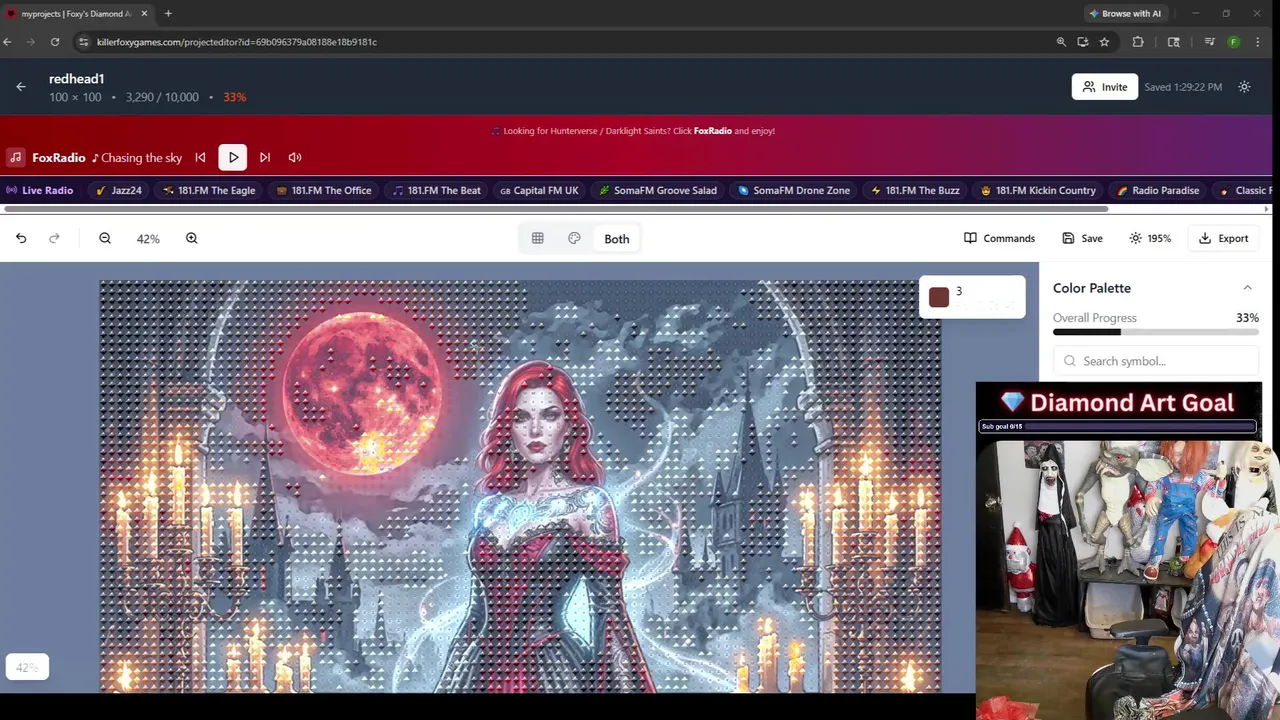Click the 42% zoom level text
1280x720 pixels.
click(148, 239)
